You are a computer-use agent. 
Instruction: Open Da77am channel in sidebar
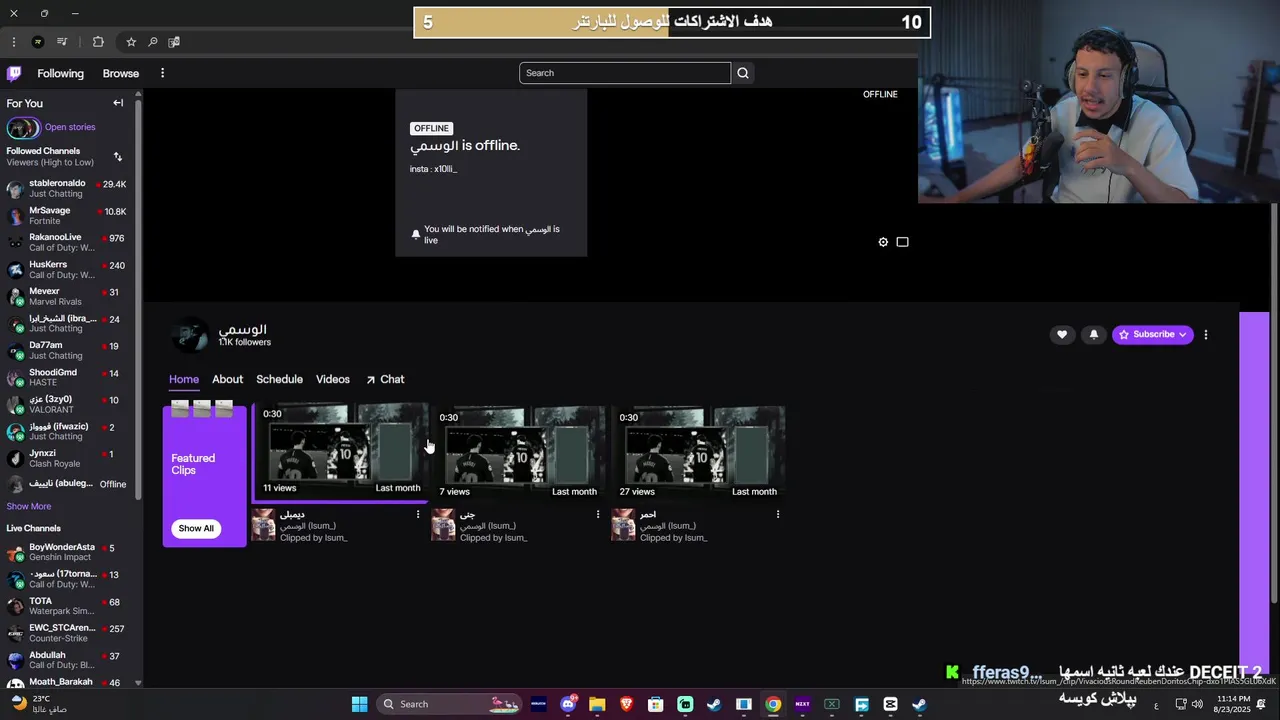[69, 350]
